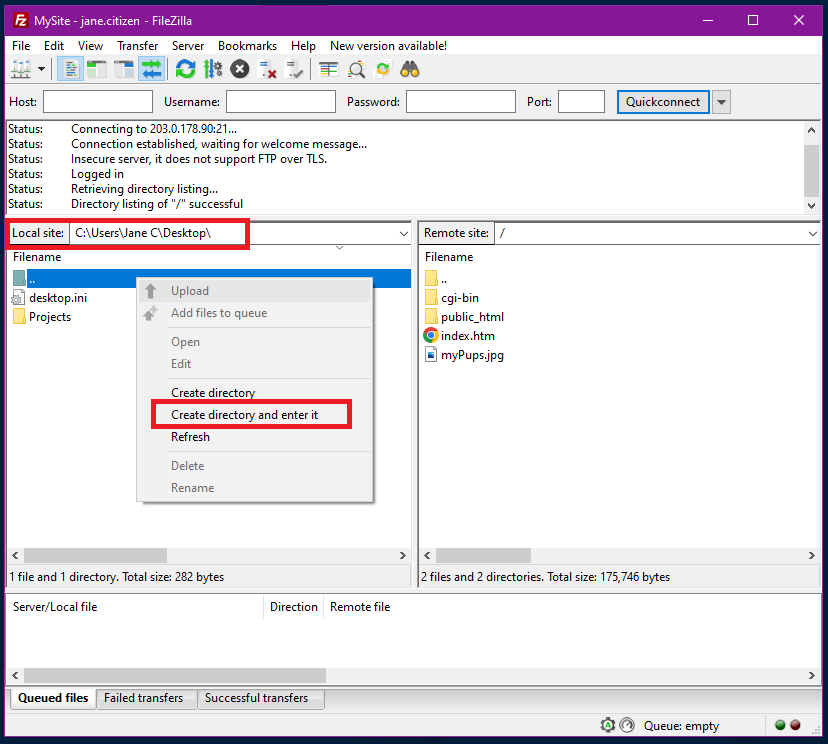Image resolution: width=828 pixels, height=744 pixels.
Task: Expand the Quickconnect dropdown arrow
Action: click(721, 101)
